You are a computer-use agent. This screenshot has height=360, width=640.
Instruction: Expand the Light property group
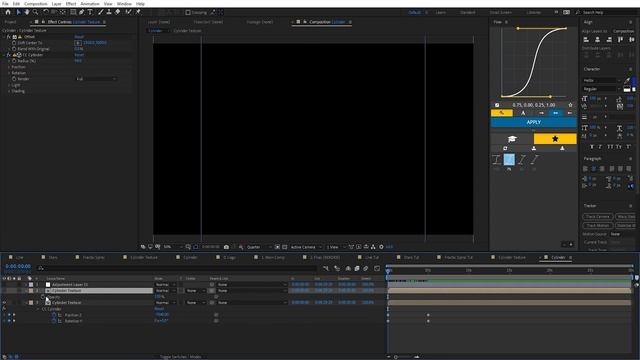(x=9, y=85)
